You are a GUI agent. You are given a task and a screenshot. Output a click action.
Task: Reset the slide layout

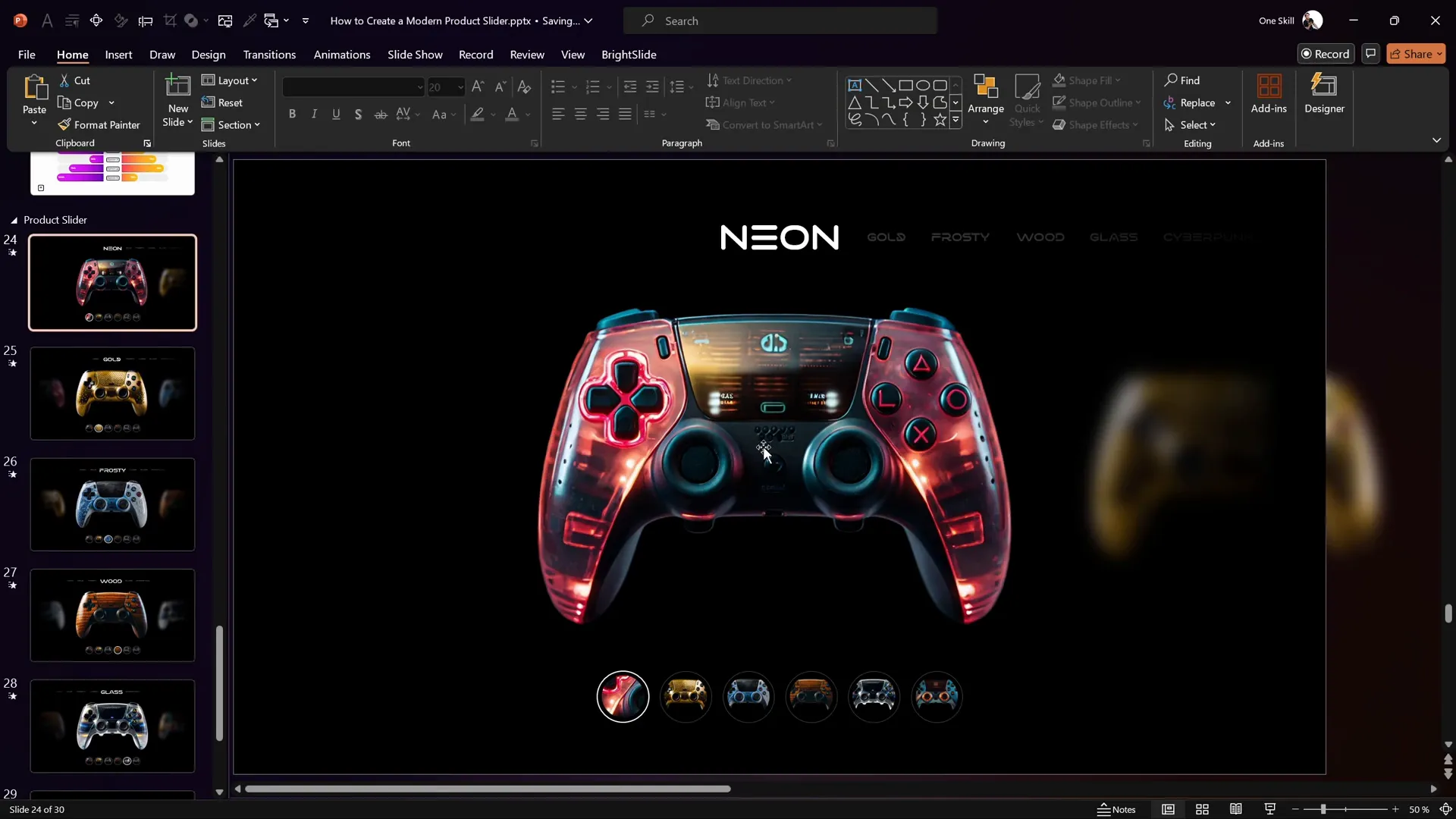tap(222, 102)
